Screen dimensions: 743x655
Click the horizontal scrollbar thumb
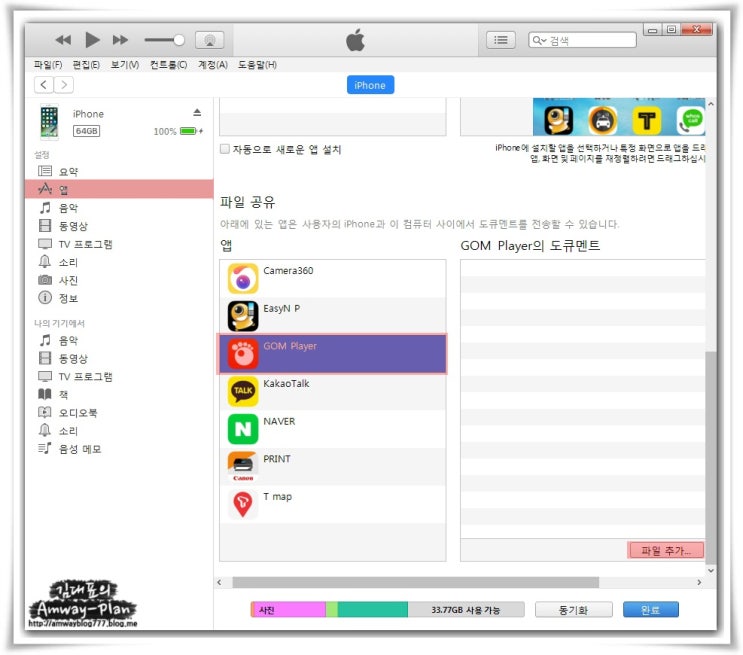click(x=416, y=582)
